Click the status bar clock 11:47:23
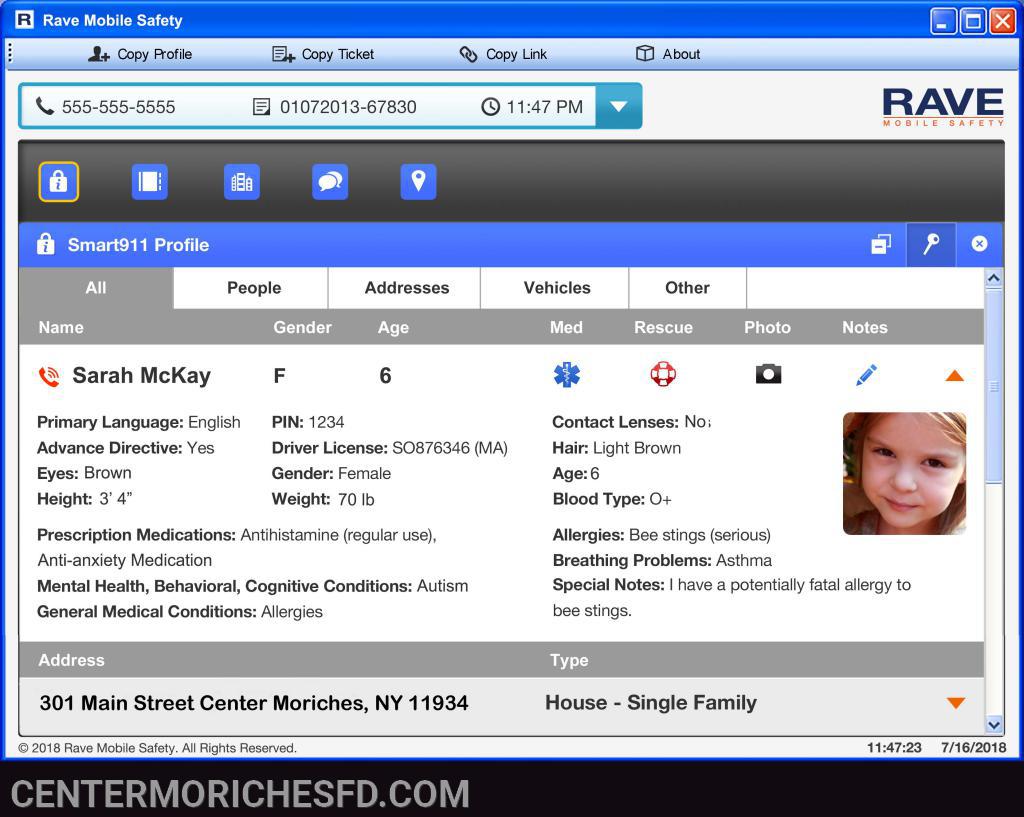 tap(894, 748)
